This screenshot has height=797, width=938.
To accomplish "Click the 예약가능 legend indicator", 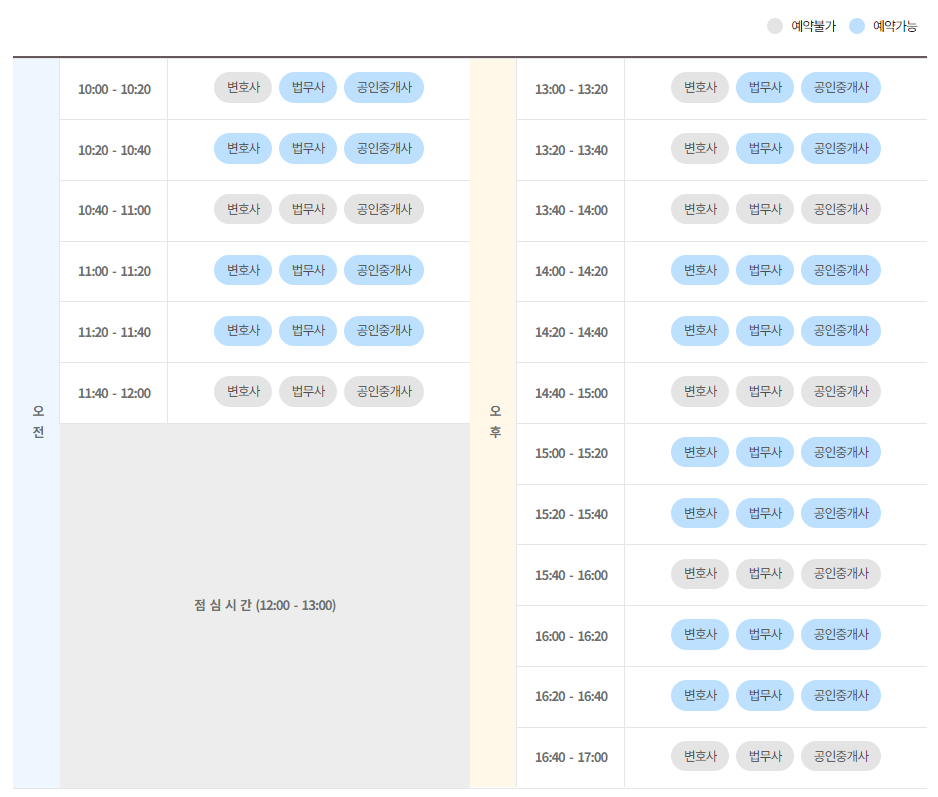I will tap(856, 26).
